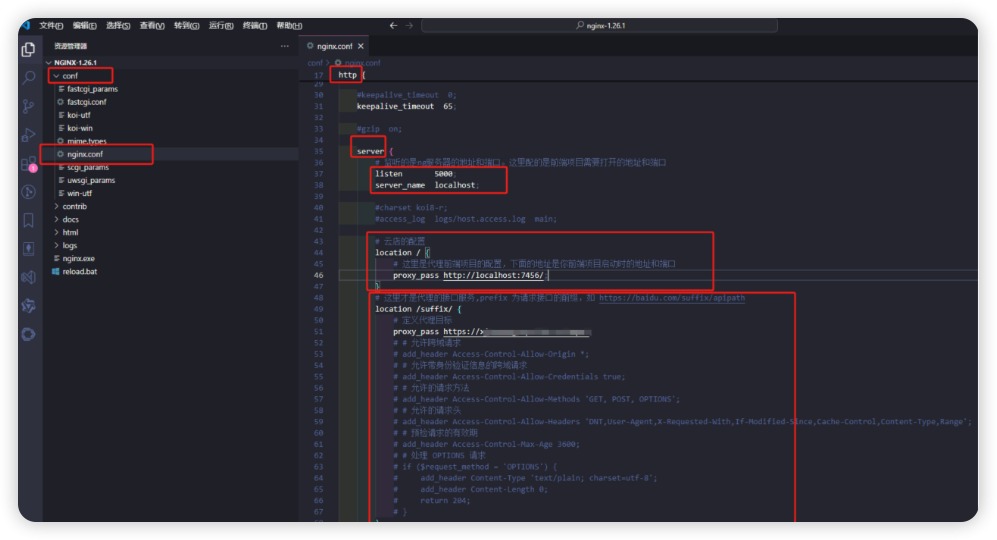Expand the html folder
This screenshot has height=540, width=997.
[x=171, y=232]
